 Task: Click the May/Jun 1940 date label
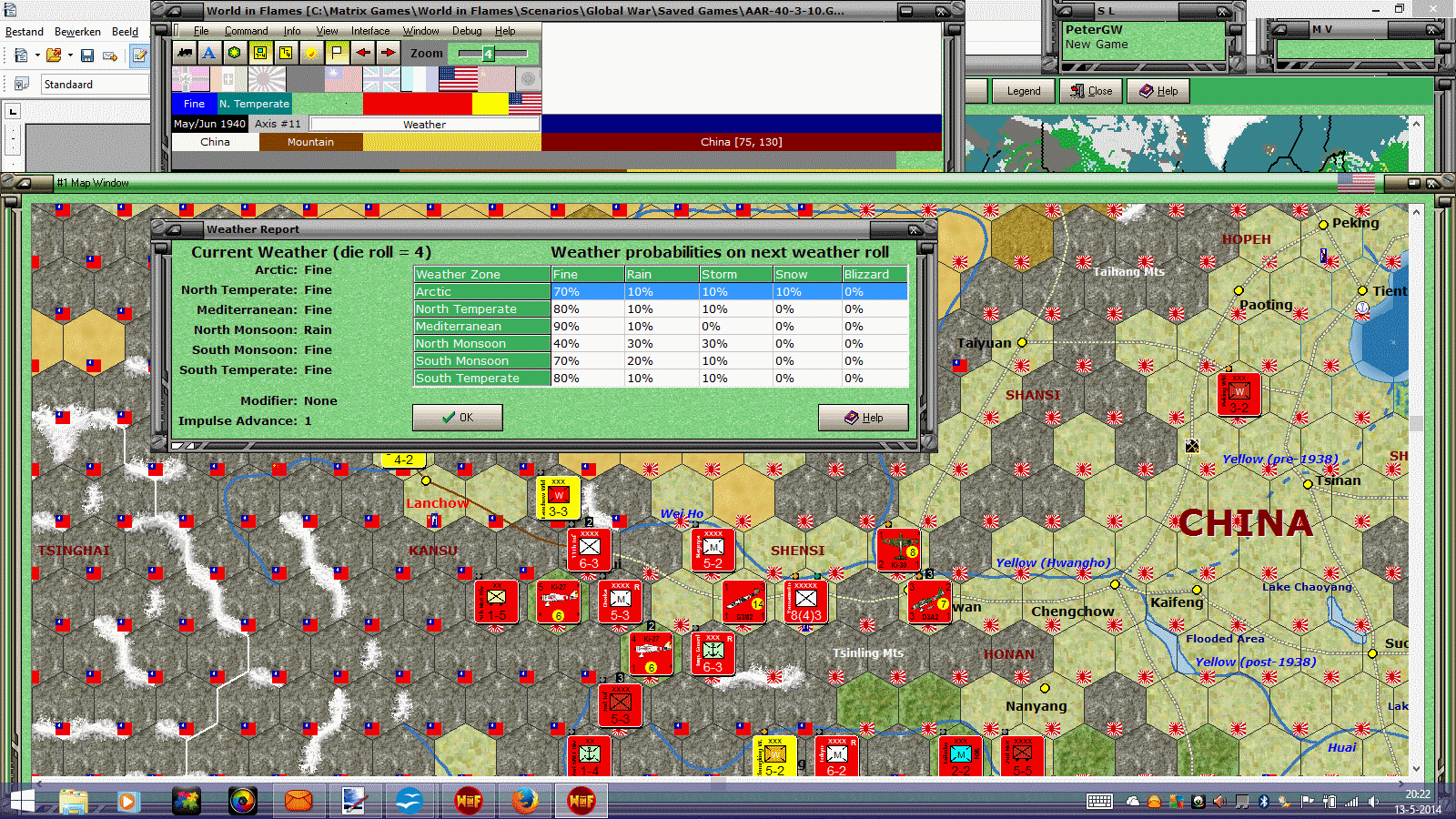pyautogui.click(x=209, y=124)
